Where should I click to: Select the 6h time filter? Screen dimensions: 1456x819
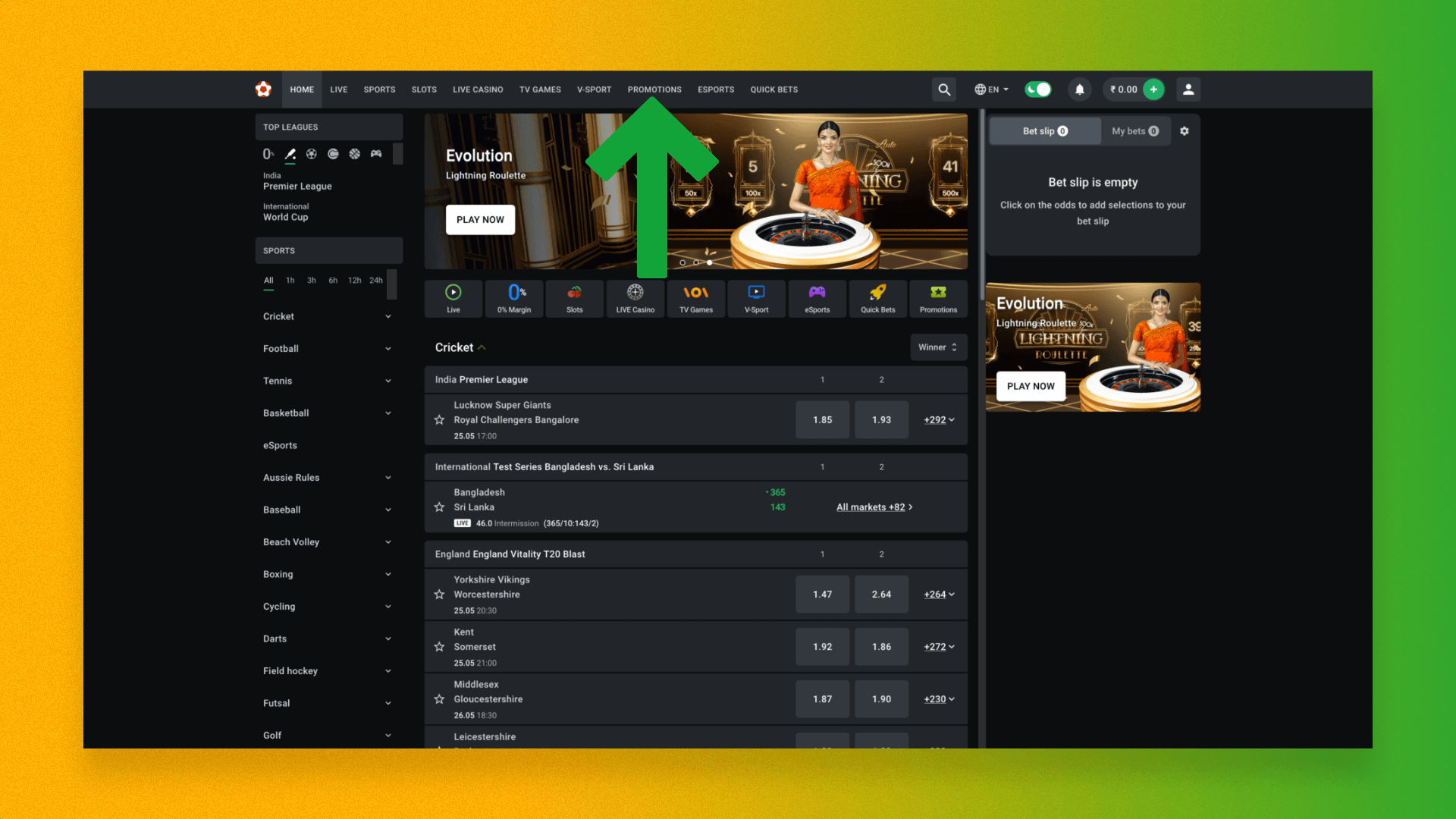coord(333,281)
